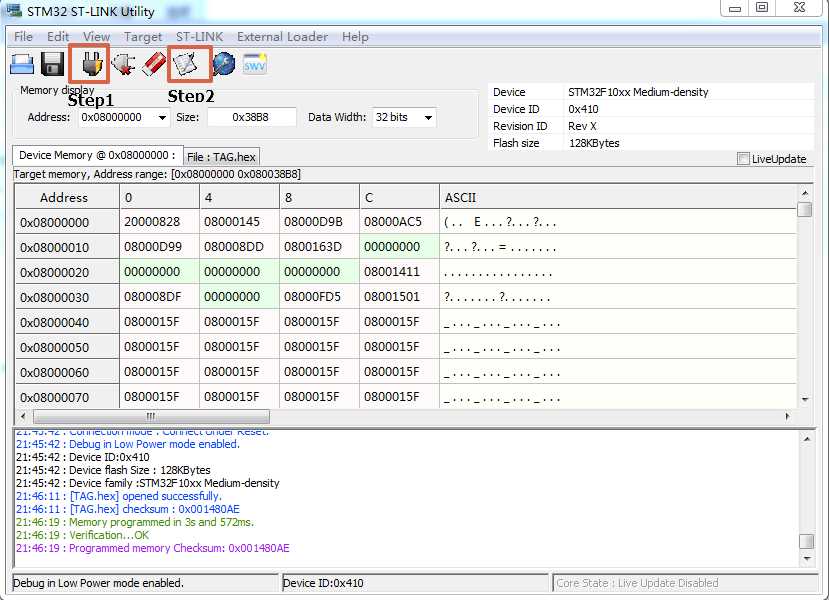Click the ASCII column header
Viewport: 829px width, 600px height.
point(618,197)
